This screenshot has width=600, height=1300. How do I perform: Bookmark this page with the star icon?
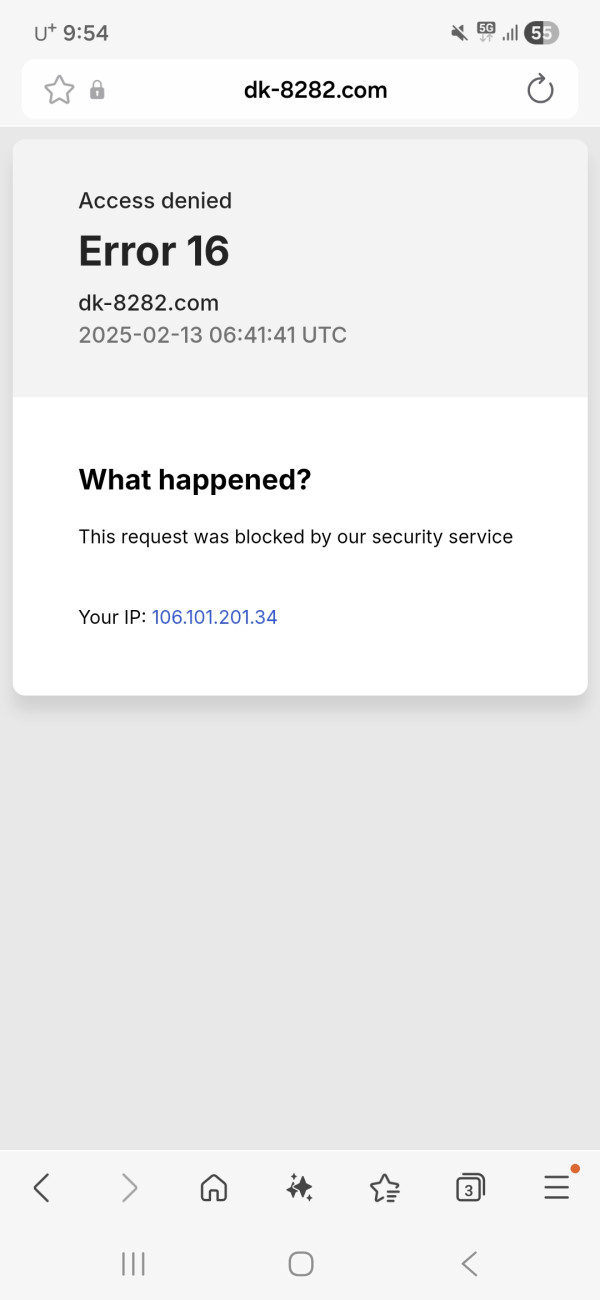[x=59, y=90]
